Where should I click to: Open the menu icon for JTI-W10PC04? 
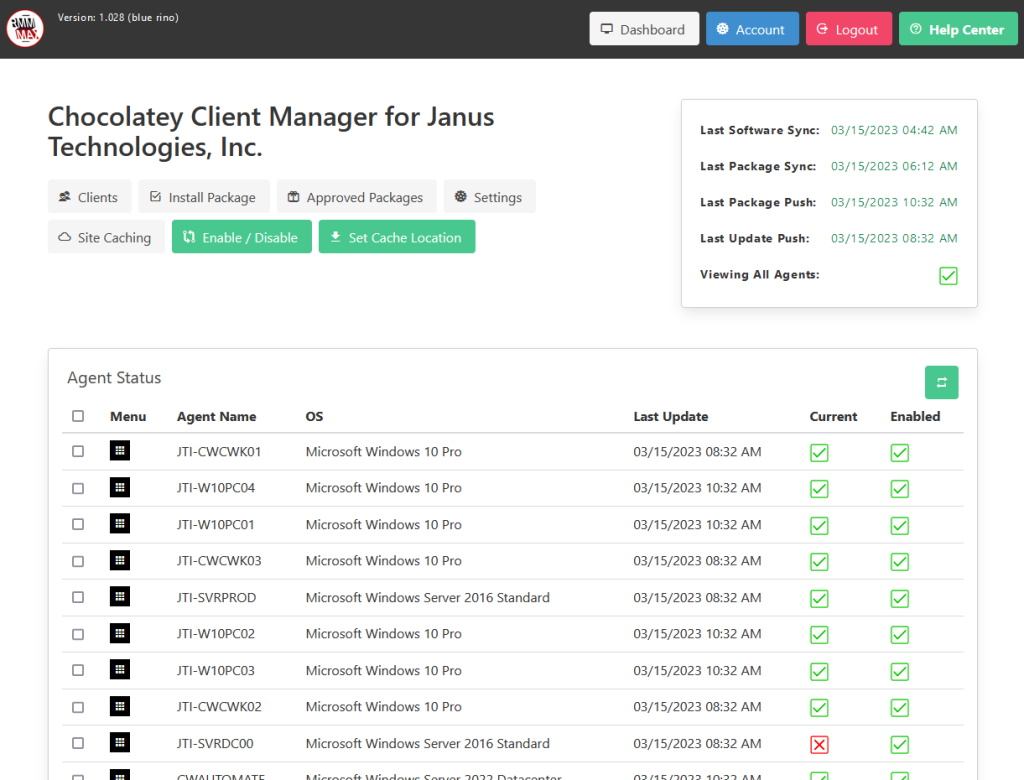pos(120,487)
